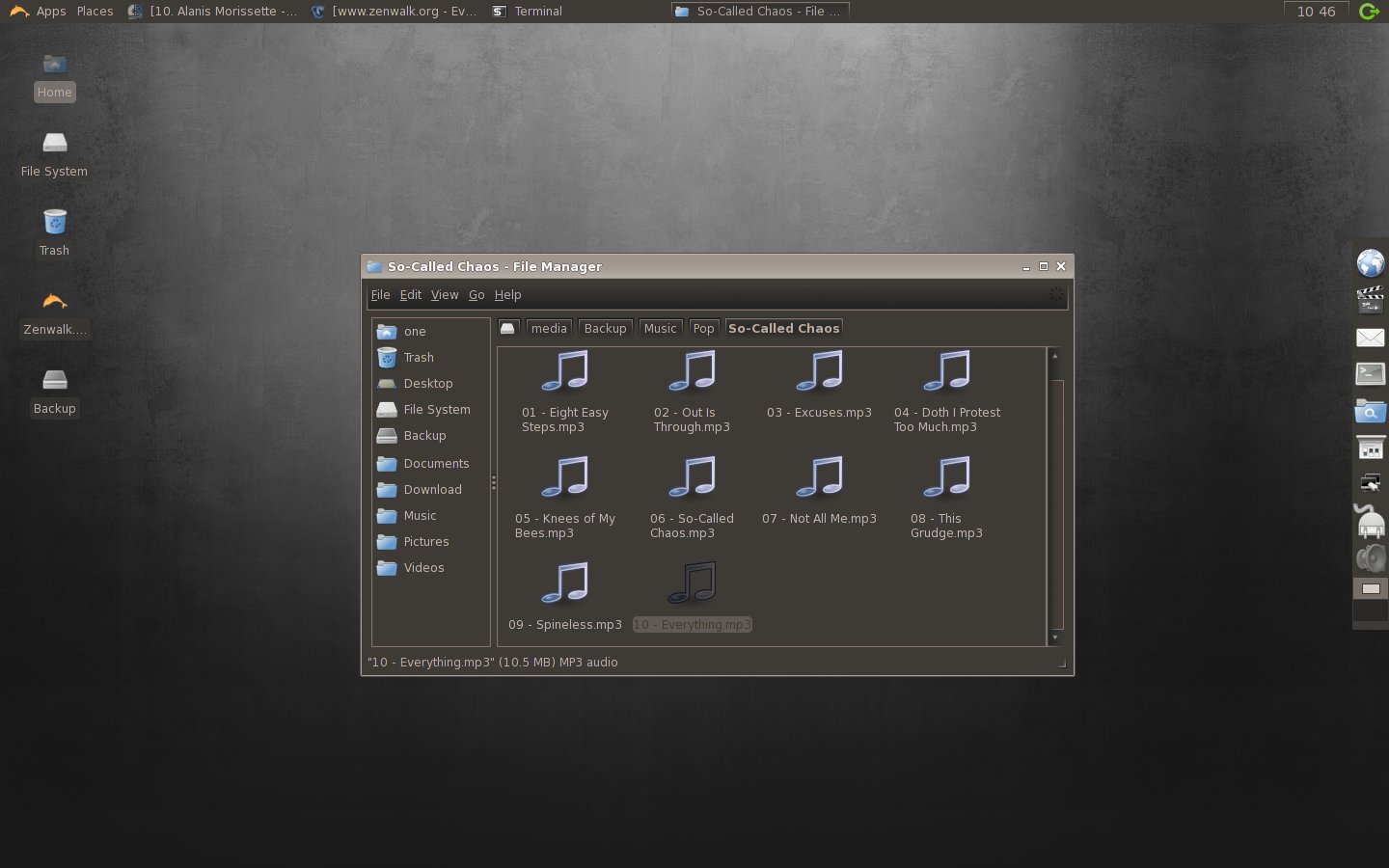The width and height of the screenshot is (1389, 868).
Task: Open the Help menu
Action: coord(507,295)
